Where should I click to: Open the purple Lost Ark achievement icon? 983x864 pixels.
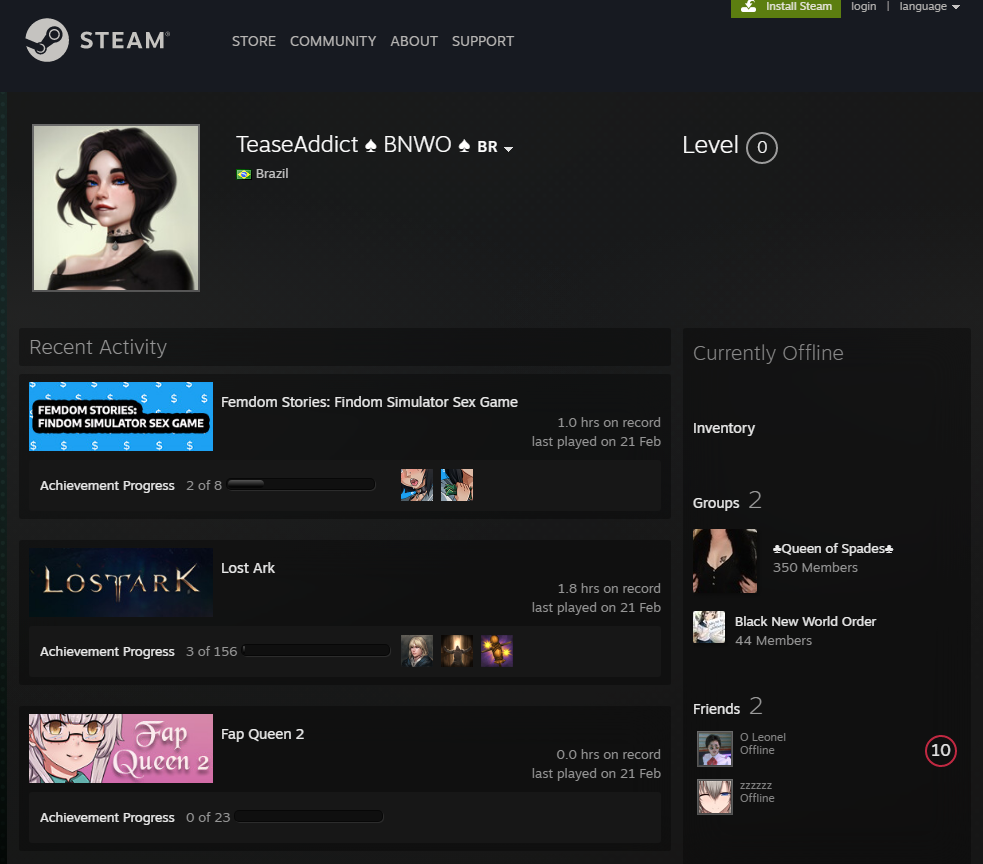tap(497, 651)
